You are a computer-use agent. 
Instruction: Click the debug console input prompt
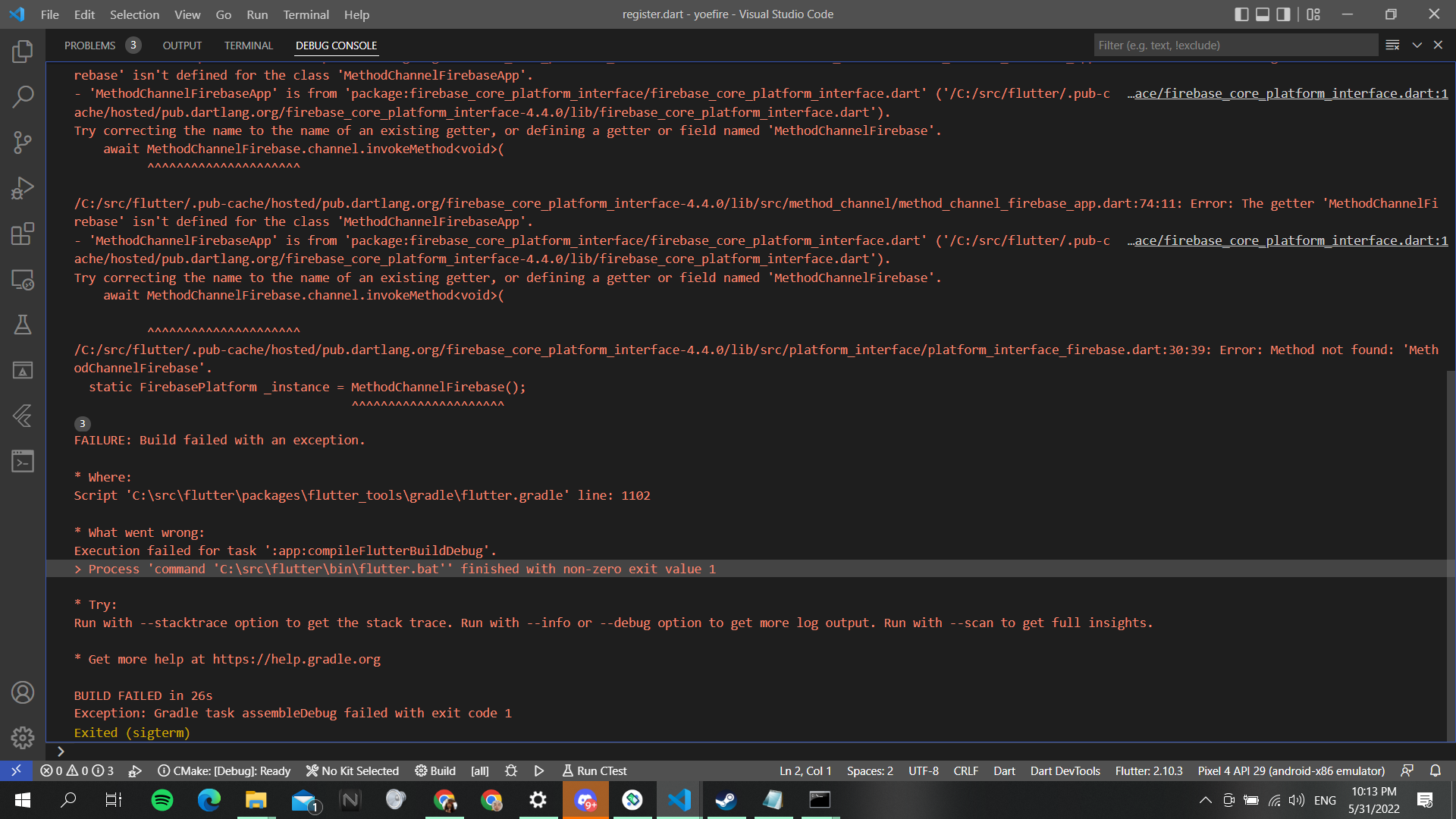(x=751, y=752)
